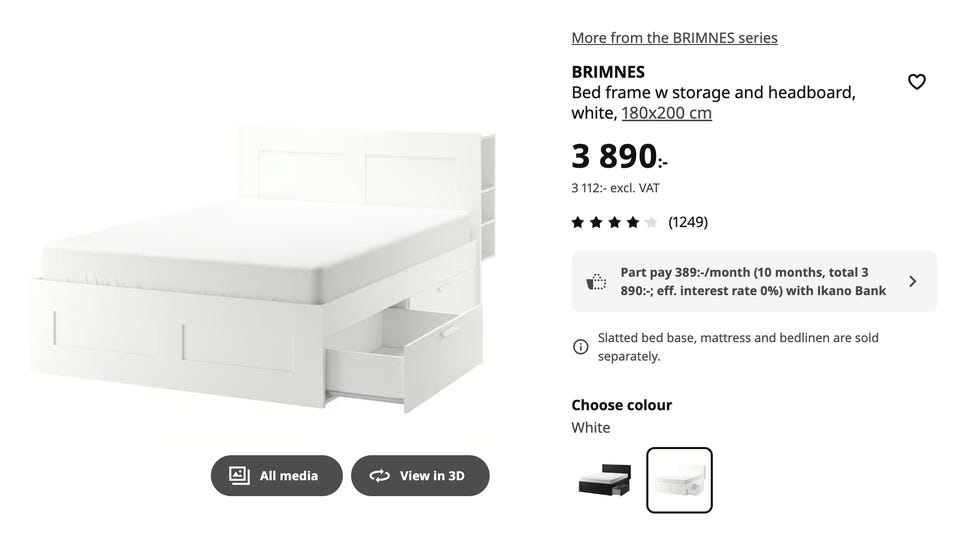Click the Ikano Bank part pay icon

pyautogui.click(x=596, y=282)
